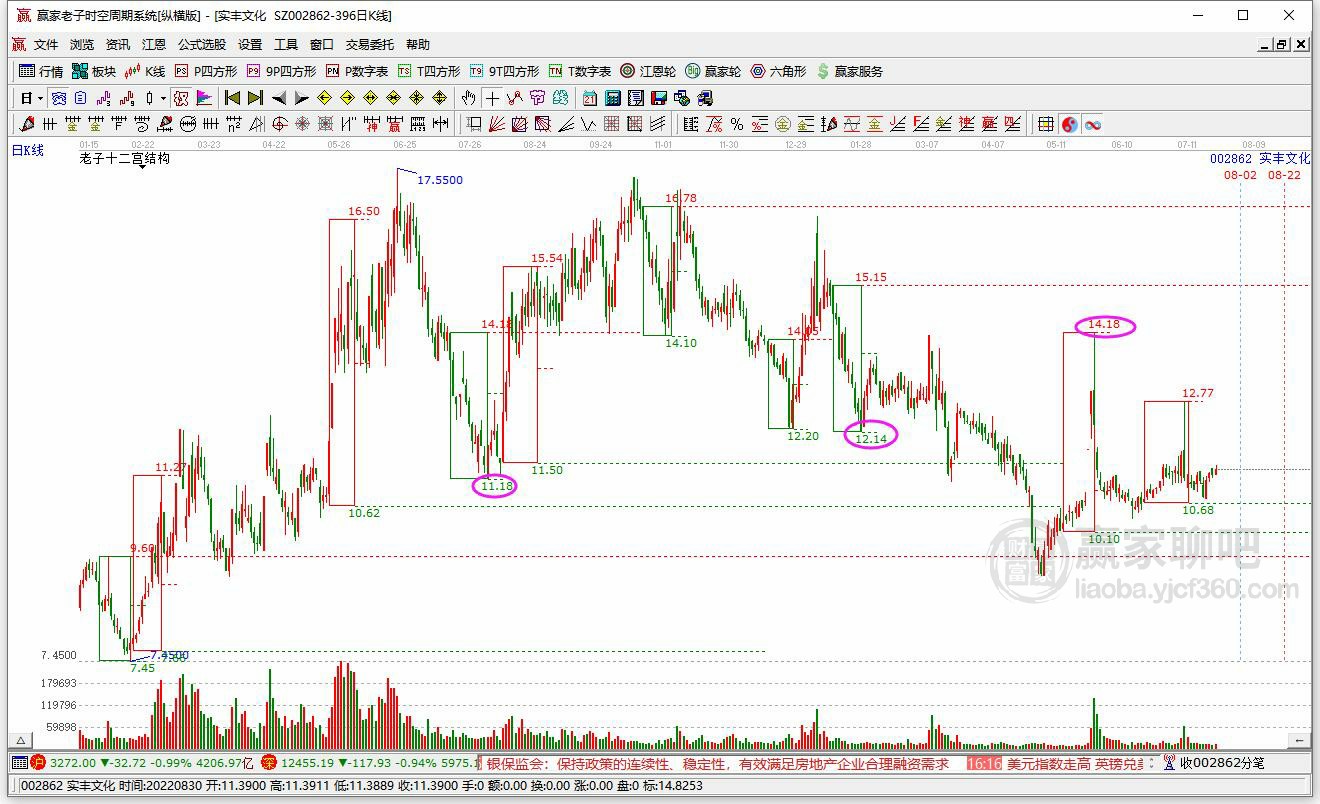This screenshot has width=1320, height=804.
Task: Open 收002862分笔 tick panel
Action: (1212, 763)
